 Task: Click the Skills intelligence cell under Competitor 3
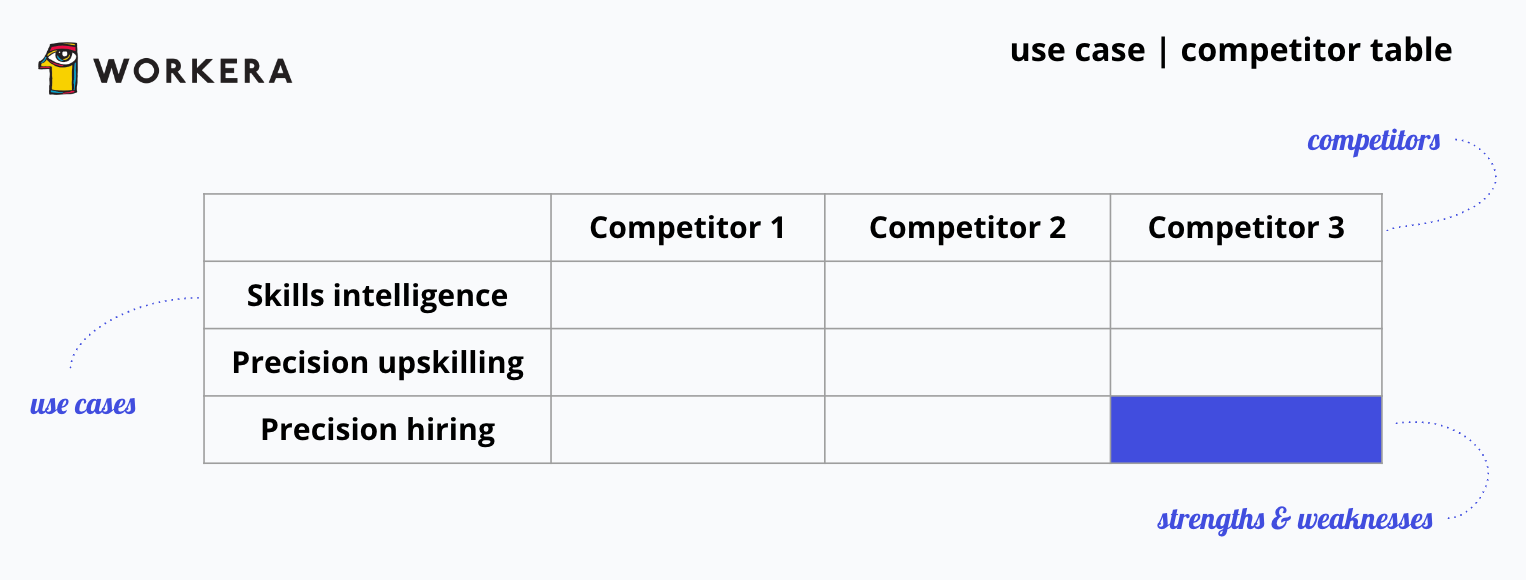click(x=1246, y=295)
